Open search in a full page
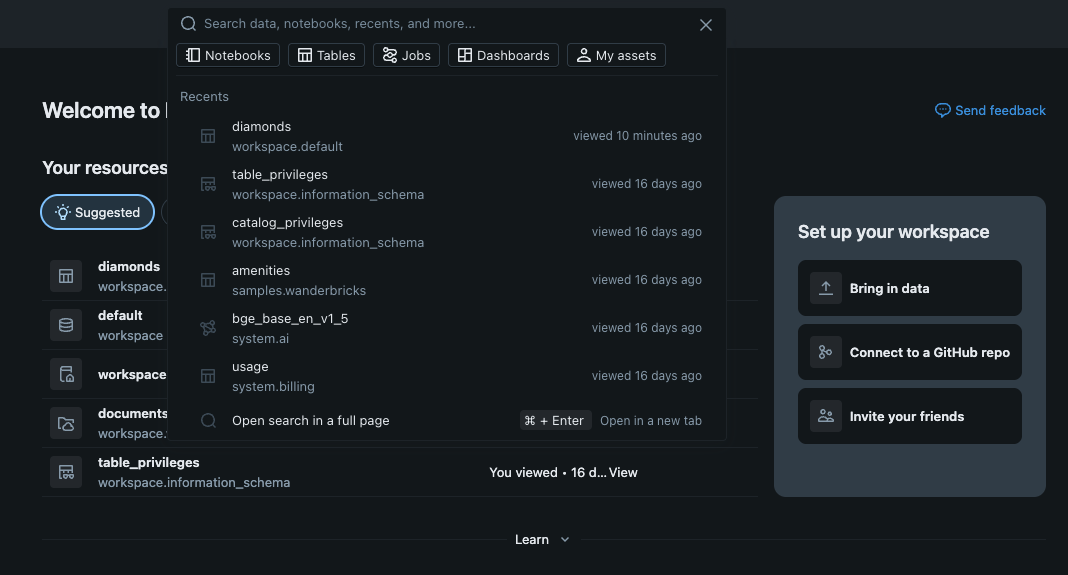The width and height of the screenshot is (1068, 575). click(310, 421)
